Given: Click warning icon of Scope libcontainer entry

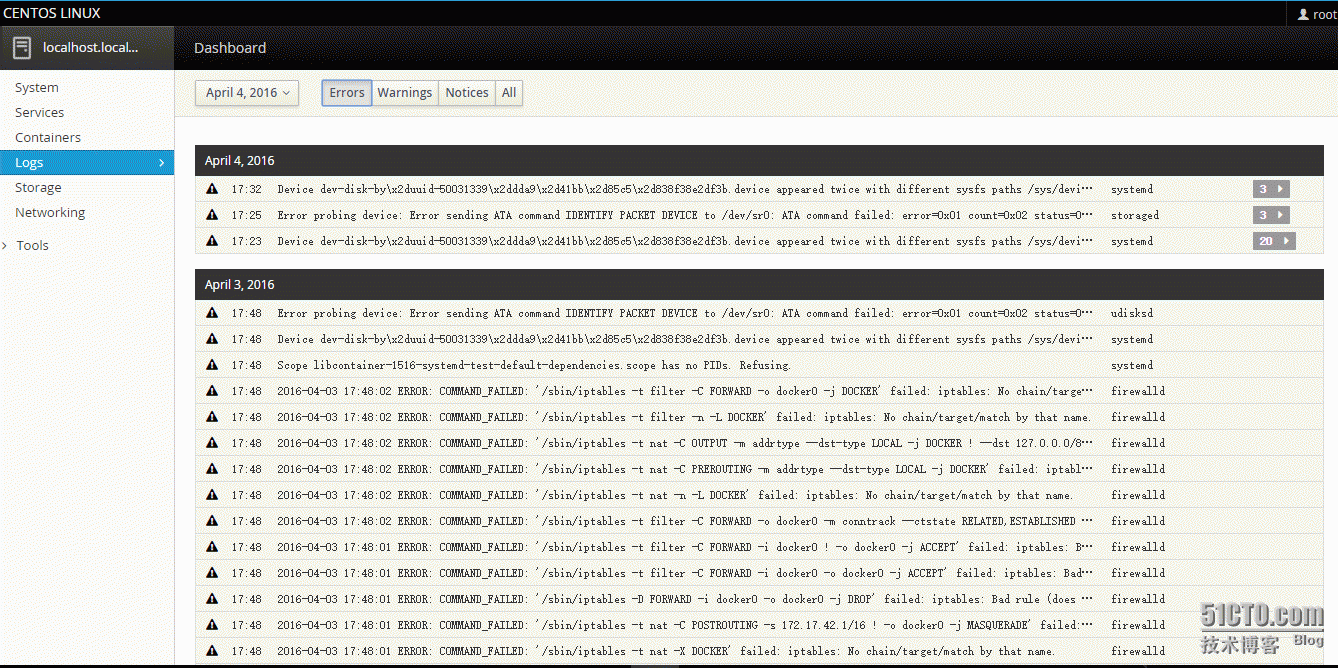Looking at the screenshot, I should tap(212, 365).
